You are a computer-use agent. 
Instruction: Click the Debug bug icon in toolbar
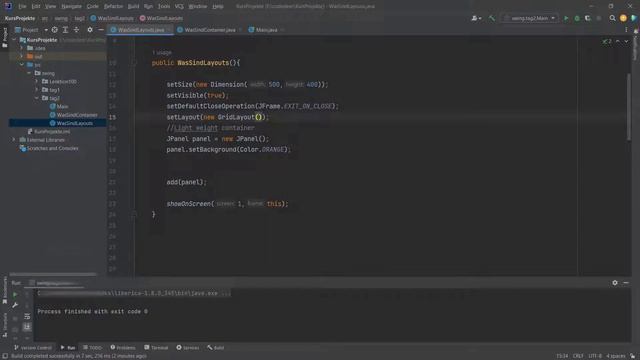tap(577, 18)
